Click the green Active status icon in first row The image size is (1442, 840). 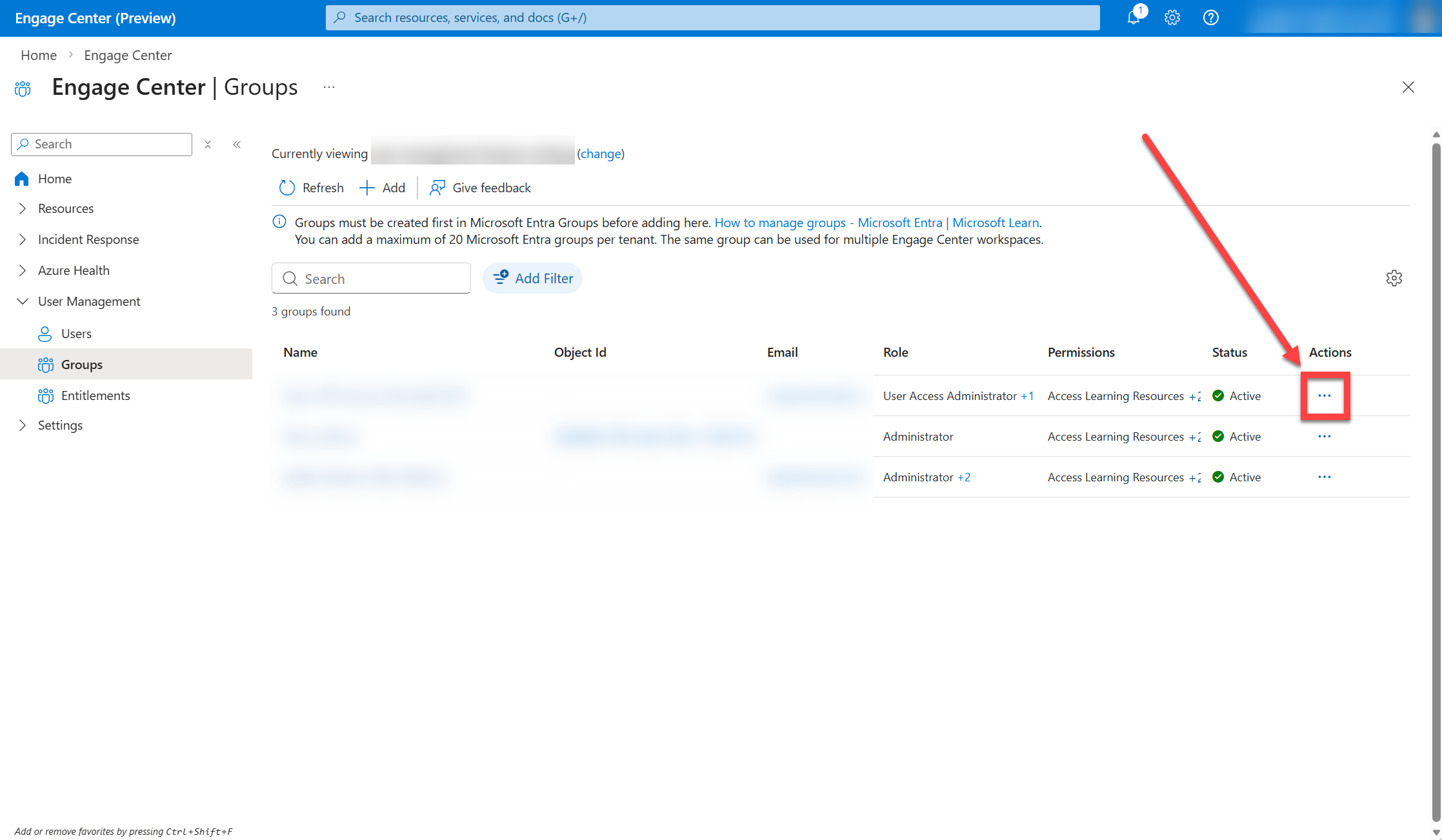pyautogui.click(x=1218, y=395)
